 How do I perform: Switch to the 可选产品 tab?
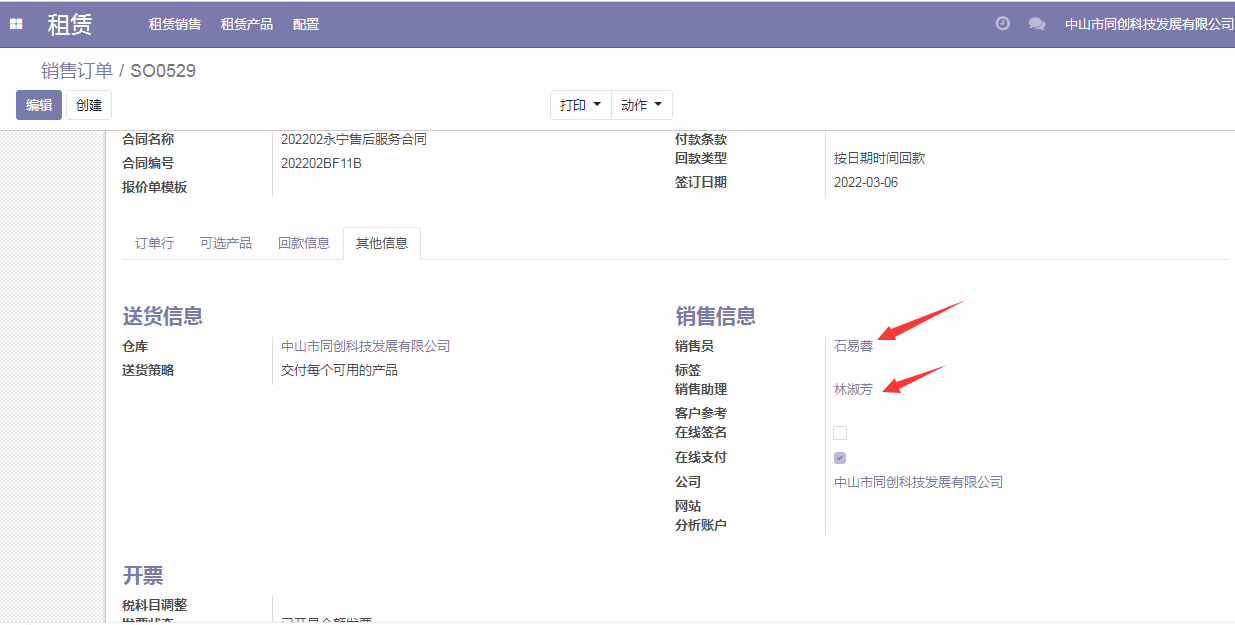(226, 243)
